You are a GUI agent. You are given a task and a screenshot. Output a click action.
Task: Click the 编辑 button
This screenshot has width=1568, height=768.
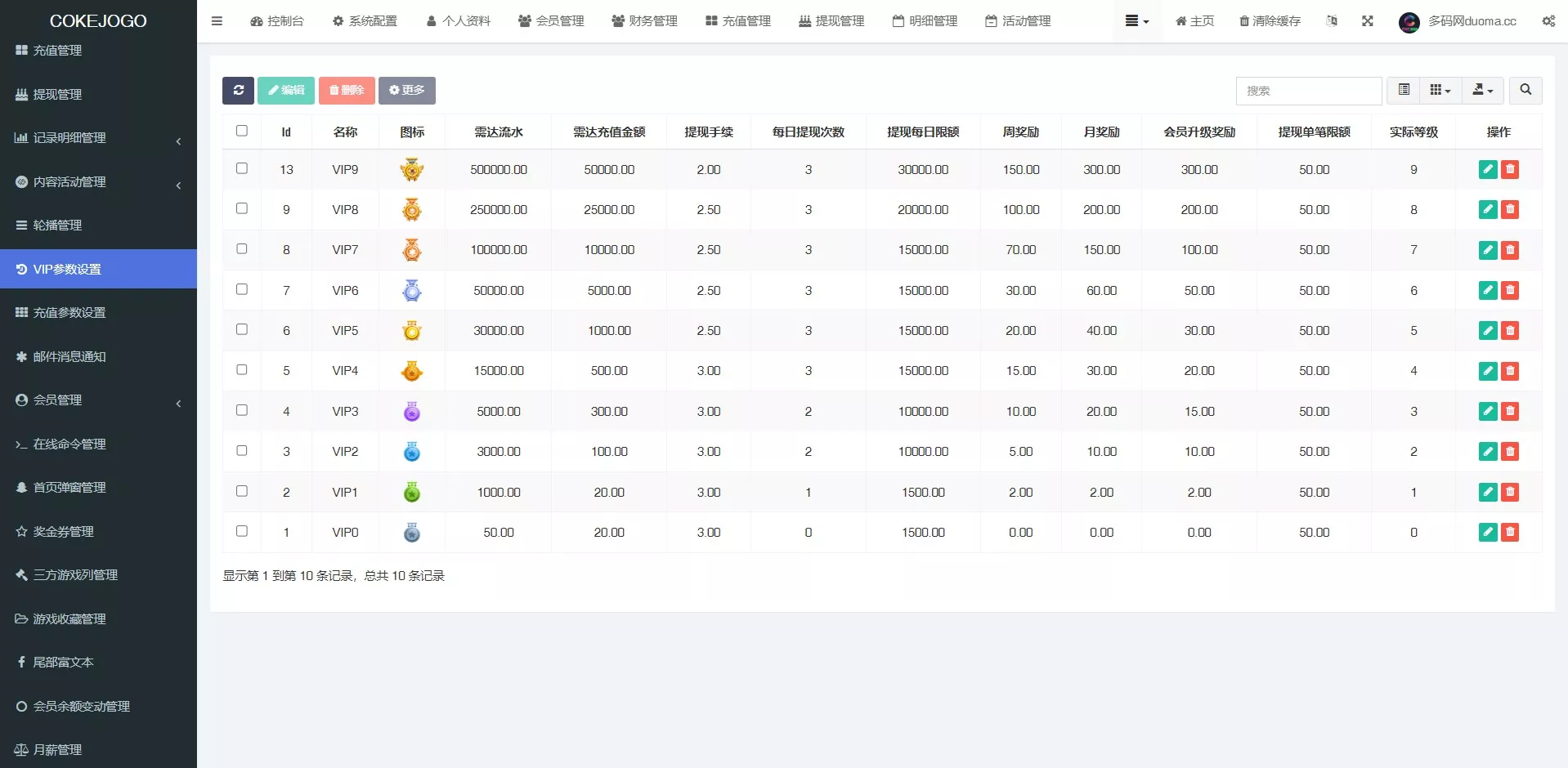click(285, 91)
